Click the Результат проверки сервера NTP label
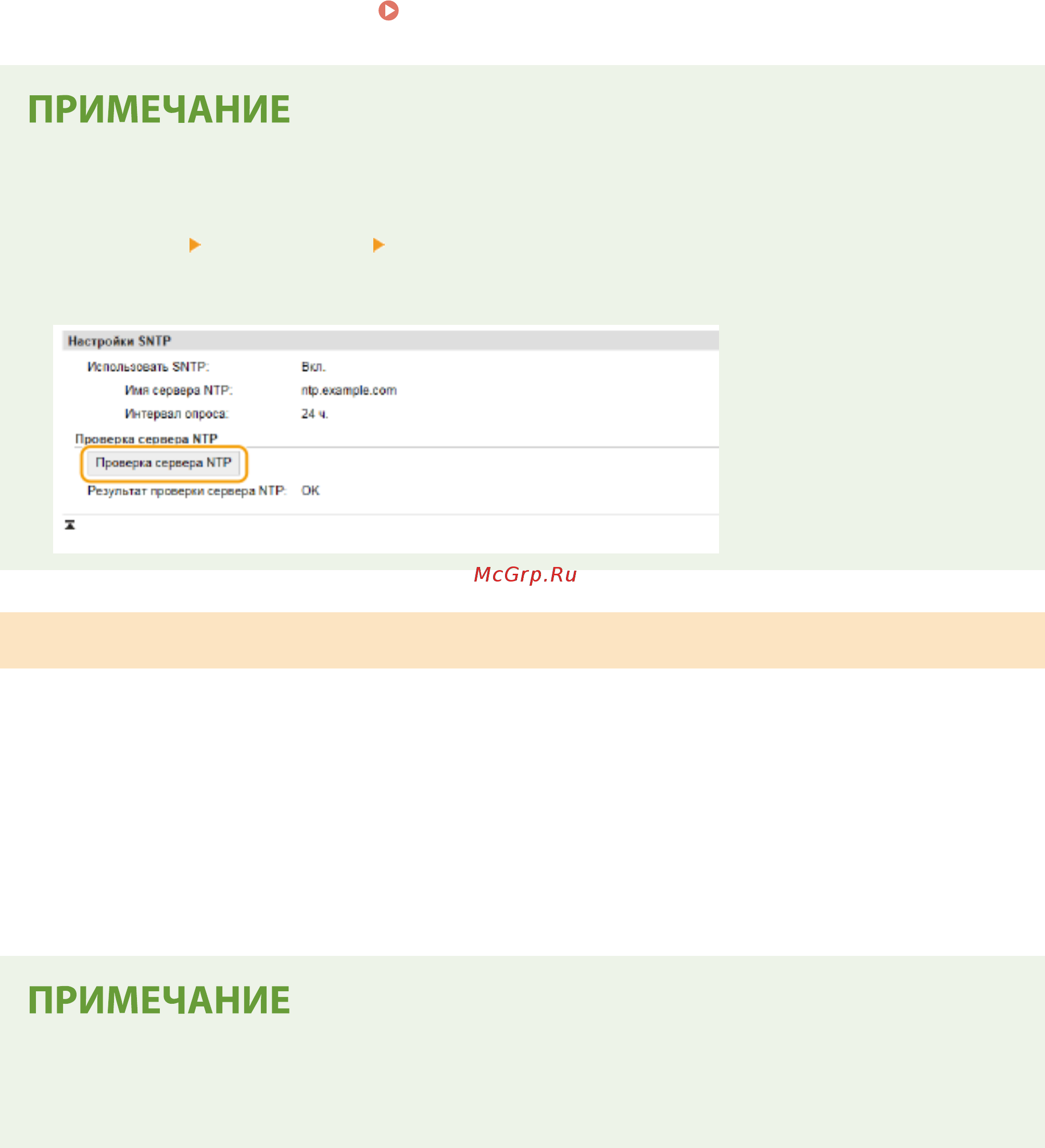 point(187,490)
